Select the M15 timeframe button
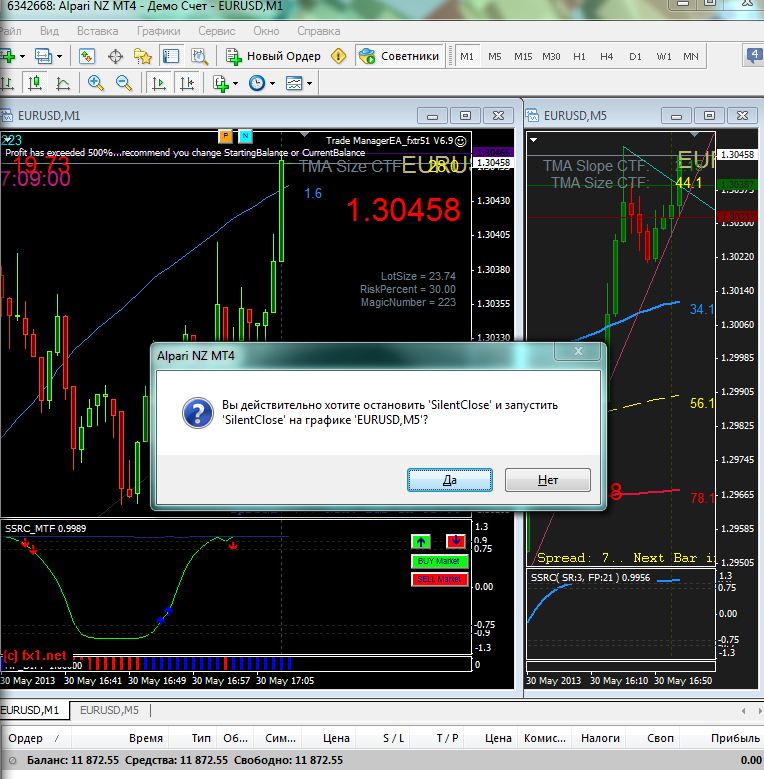This screenshot has width=764, height=779. click(523, 56)
